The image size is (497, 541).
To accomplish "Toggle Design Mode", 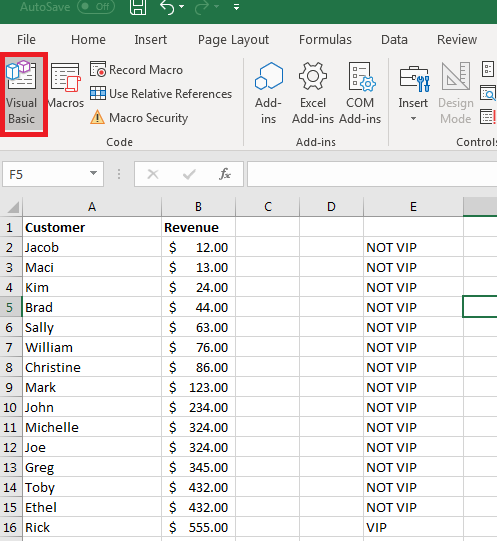I will 456,93.
